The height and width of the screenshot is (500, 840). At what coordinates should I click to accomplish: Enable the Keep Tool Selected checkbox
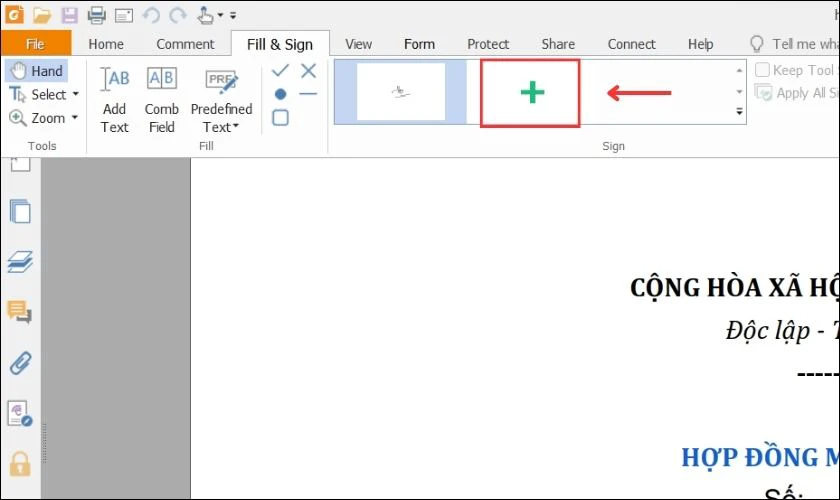coord(762,70)
